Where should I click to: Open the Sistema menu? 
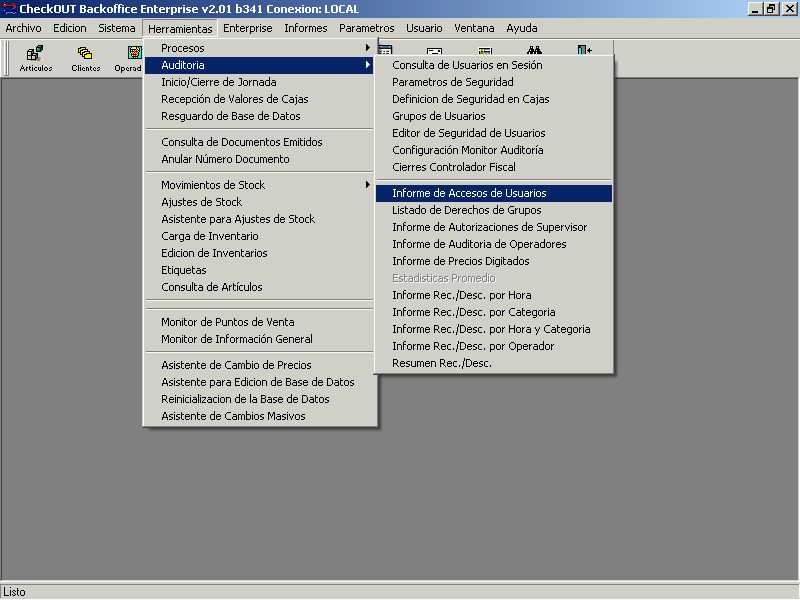(x=117, y=28)
